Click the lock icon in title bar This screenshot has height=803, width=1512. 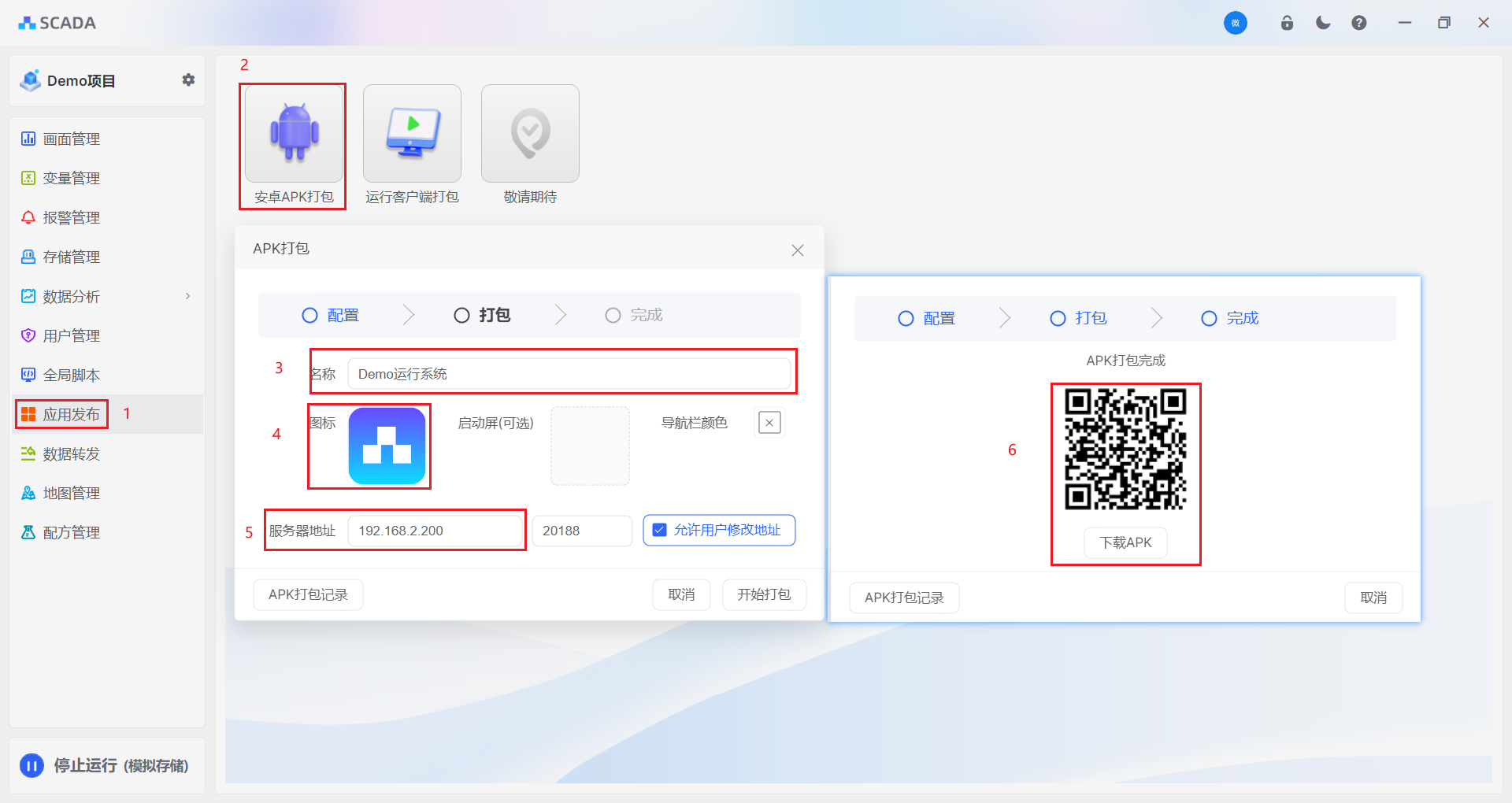click(1287, 22)
